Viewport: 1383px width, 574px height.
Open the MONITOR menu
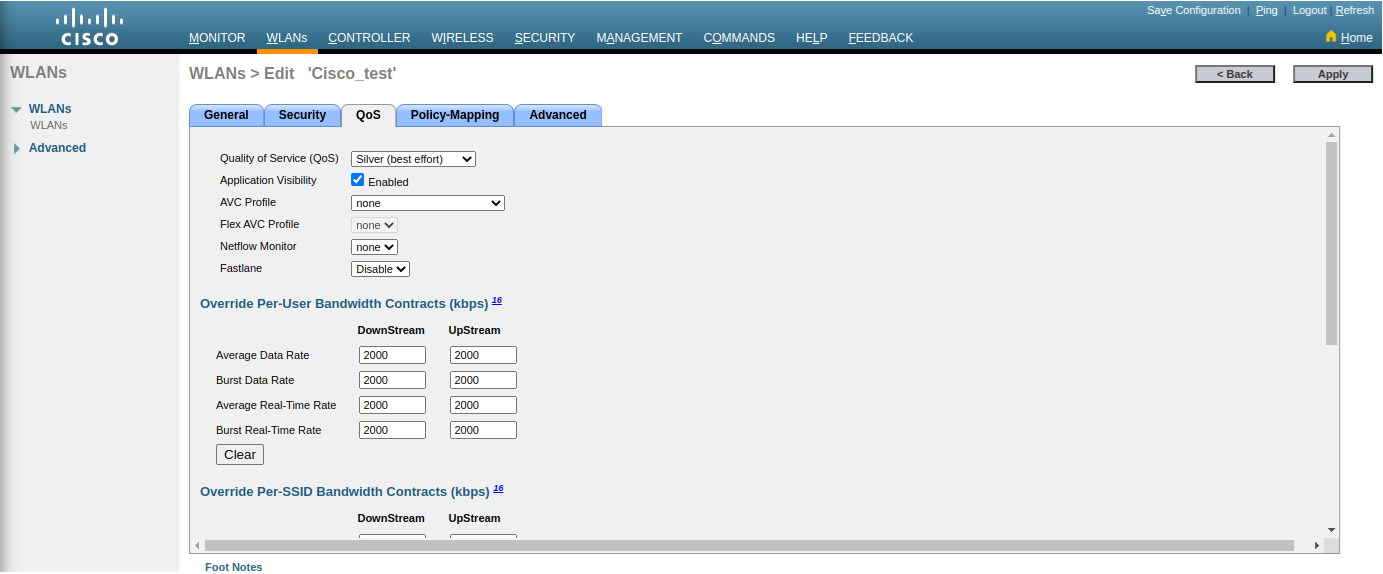tap(217, 38)
